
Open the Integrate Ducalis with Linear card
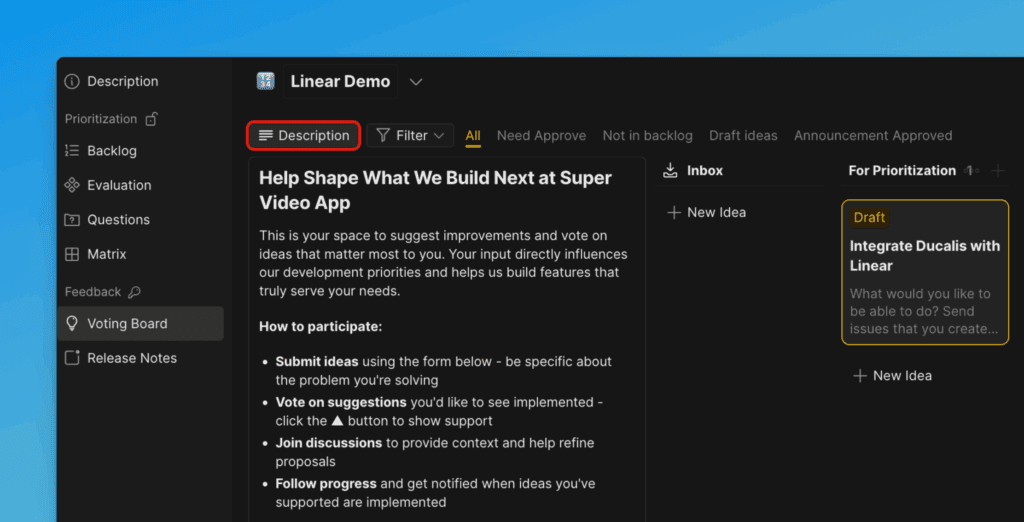(925, 272)
